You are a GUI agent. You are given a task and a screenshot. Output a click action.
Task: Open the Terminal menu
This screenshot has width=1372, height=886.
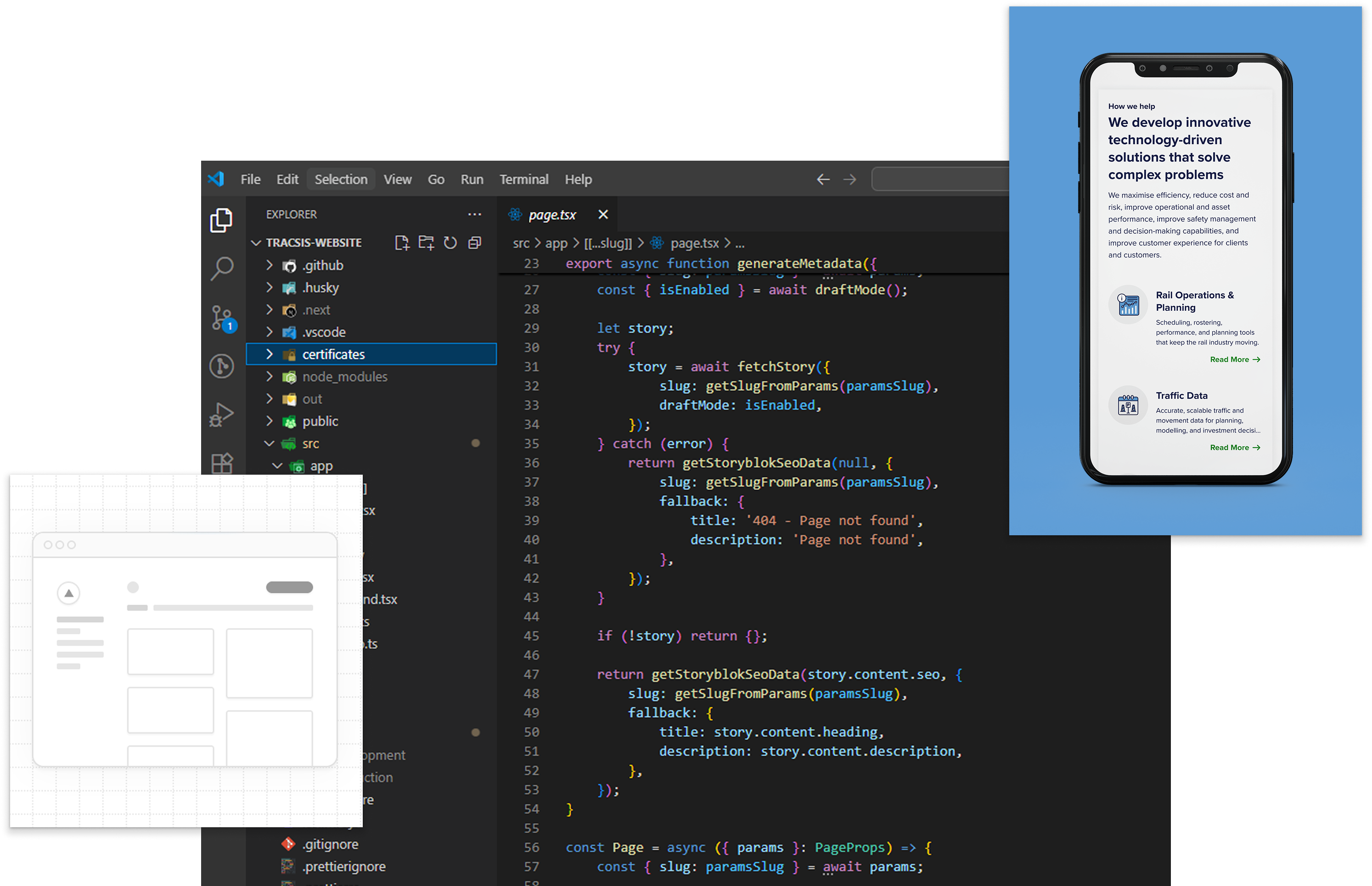[x=523, y=179]
